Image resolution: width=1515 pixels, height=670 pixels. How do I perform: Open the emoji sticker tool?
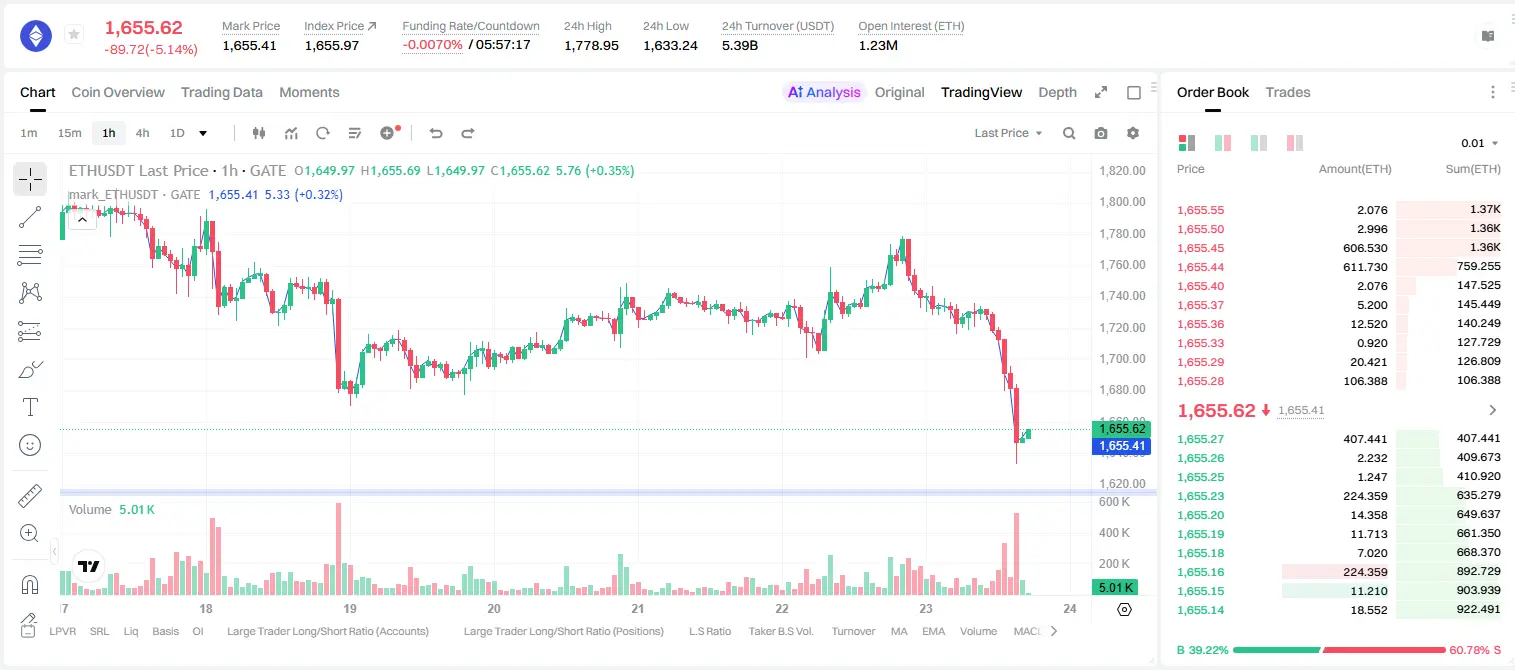pos(30,445)
